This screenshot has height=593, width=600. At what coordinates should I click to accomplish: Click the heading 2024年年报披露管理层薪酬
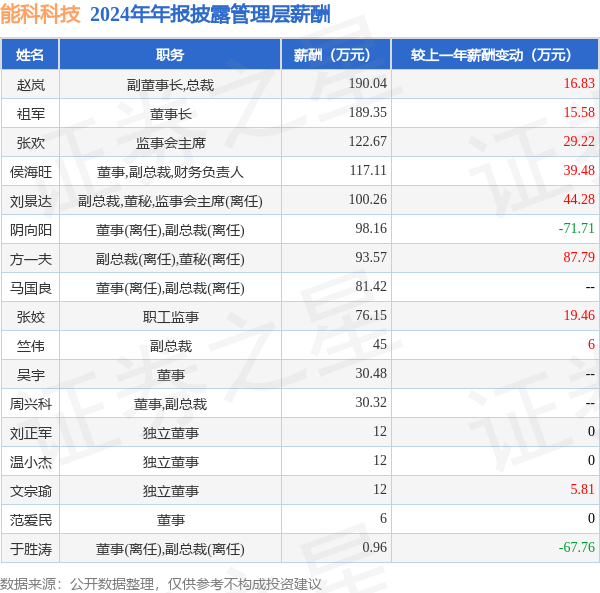[x=210, y=15]
